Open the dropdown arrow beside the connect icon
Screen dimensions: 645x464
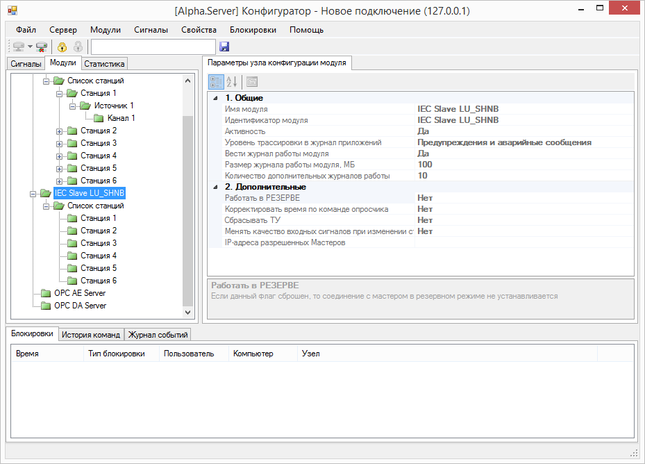pos(30,46)
